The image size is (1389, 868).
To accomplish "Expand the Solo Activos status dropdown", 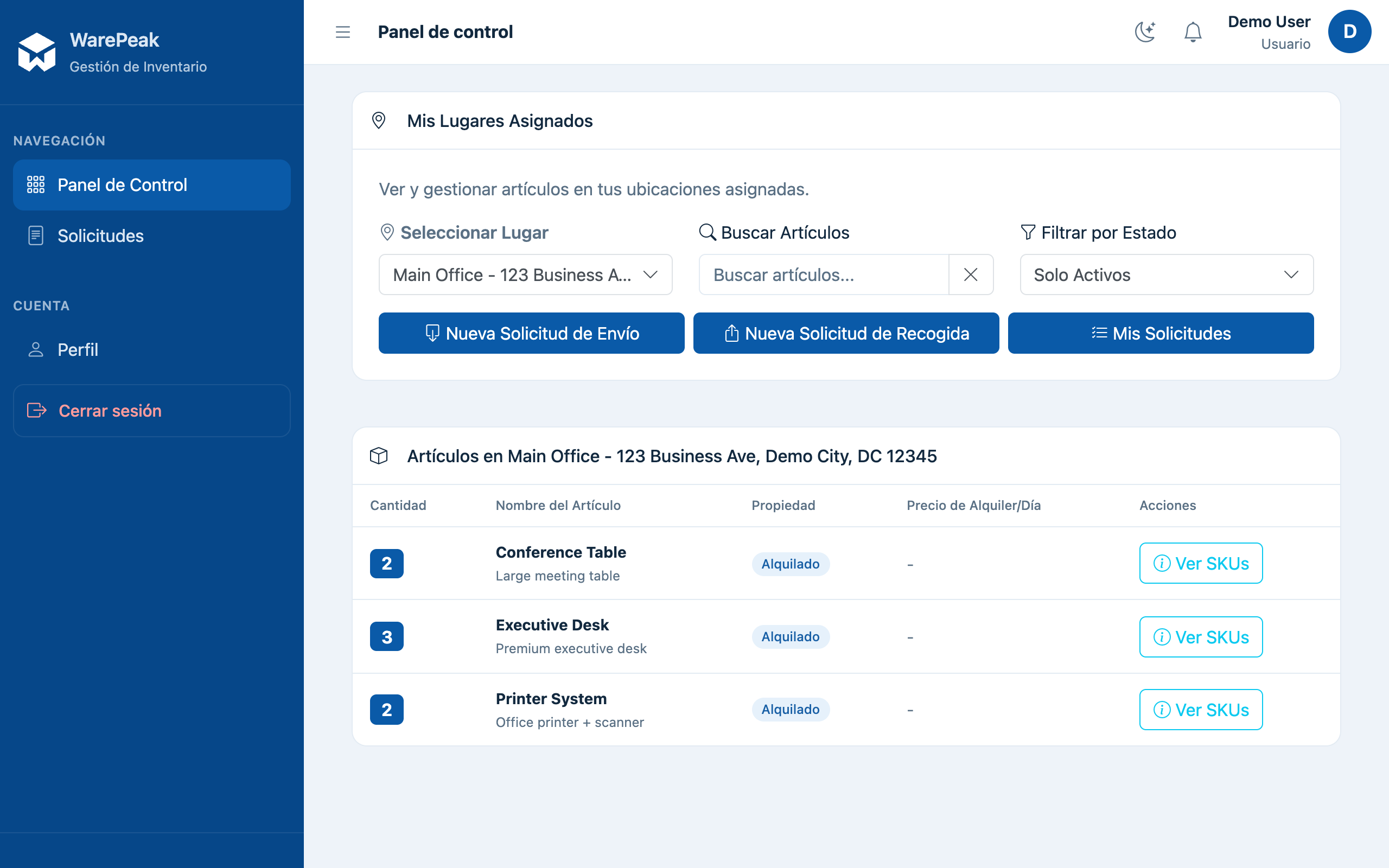I will pos(1167,275).
